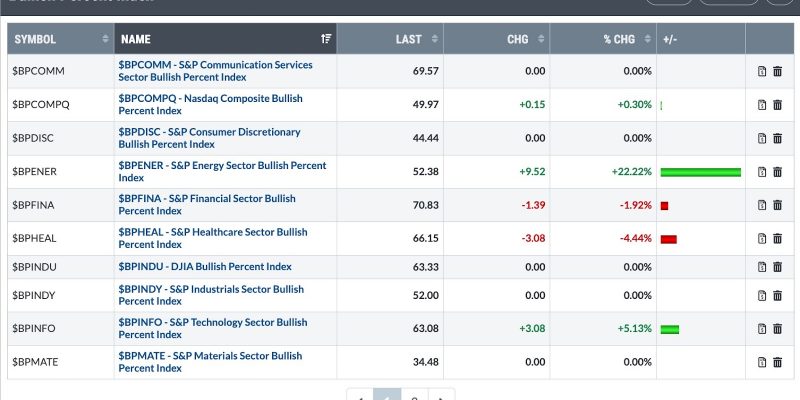Sort table by SYMBOL column
This screenshot has height=400, width=800.
coord(61,39)
